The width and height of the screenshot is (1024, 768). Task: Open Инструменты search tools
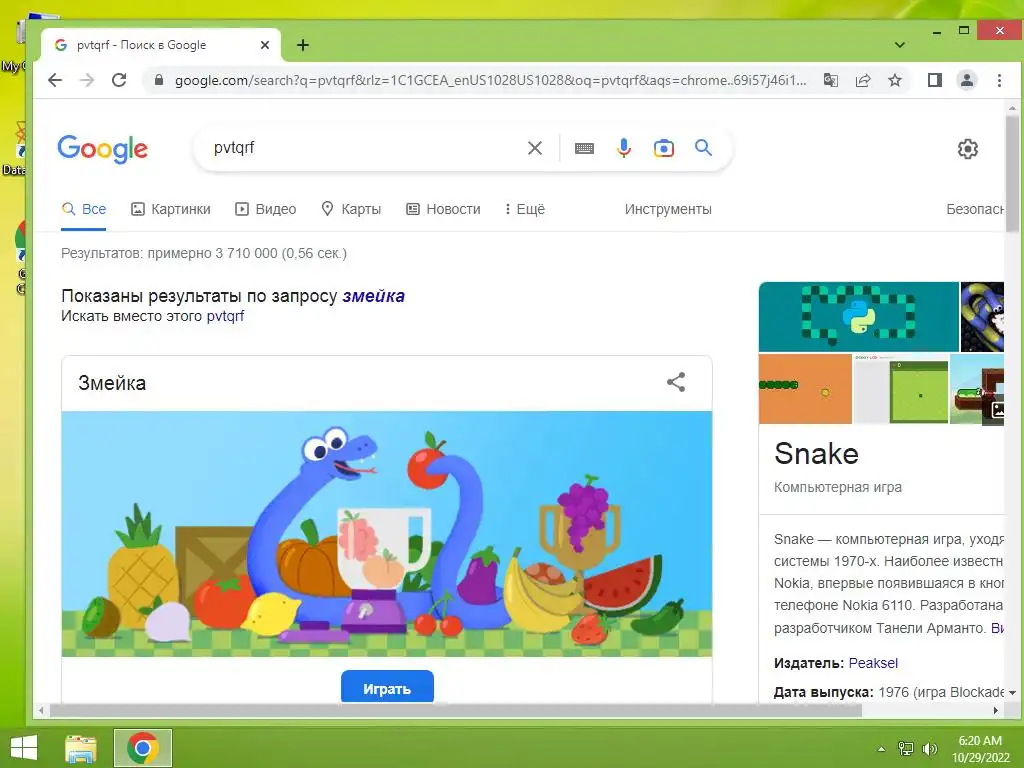point(667,210)
